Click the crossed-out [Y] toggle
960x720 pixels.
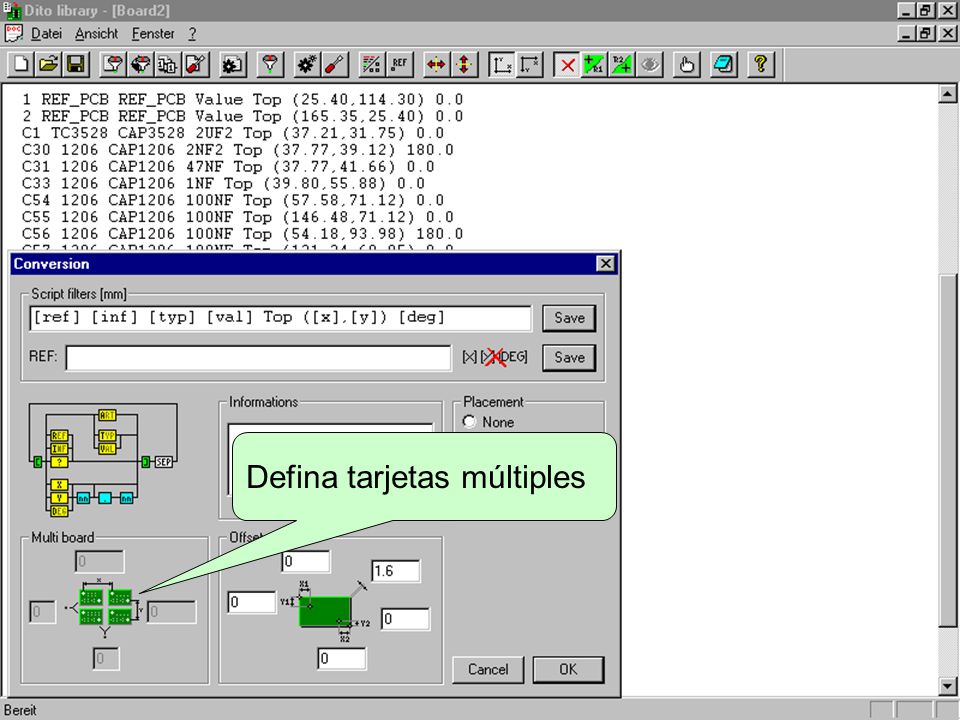[491, 357]
